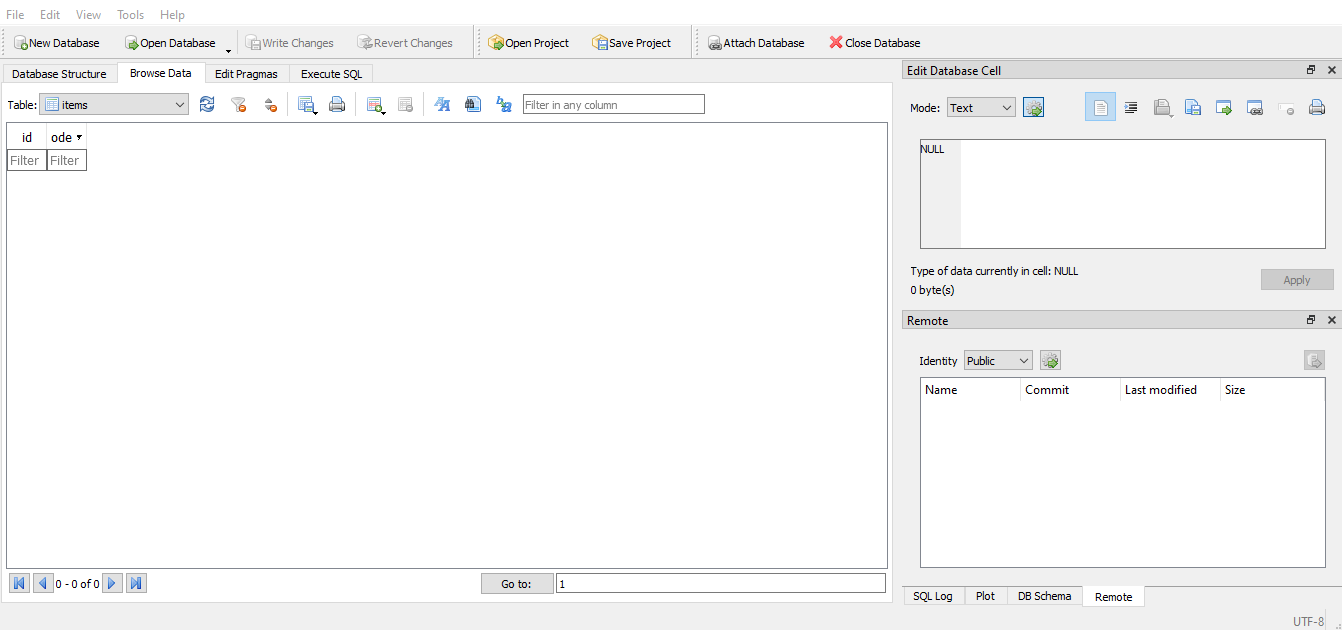This screenshot has height=630, width=1342.
Task: Change the cell editor Mode from Text
Action: pos(980,107)
